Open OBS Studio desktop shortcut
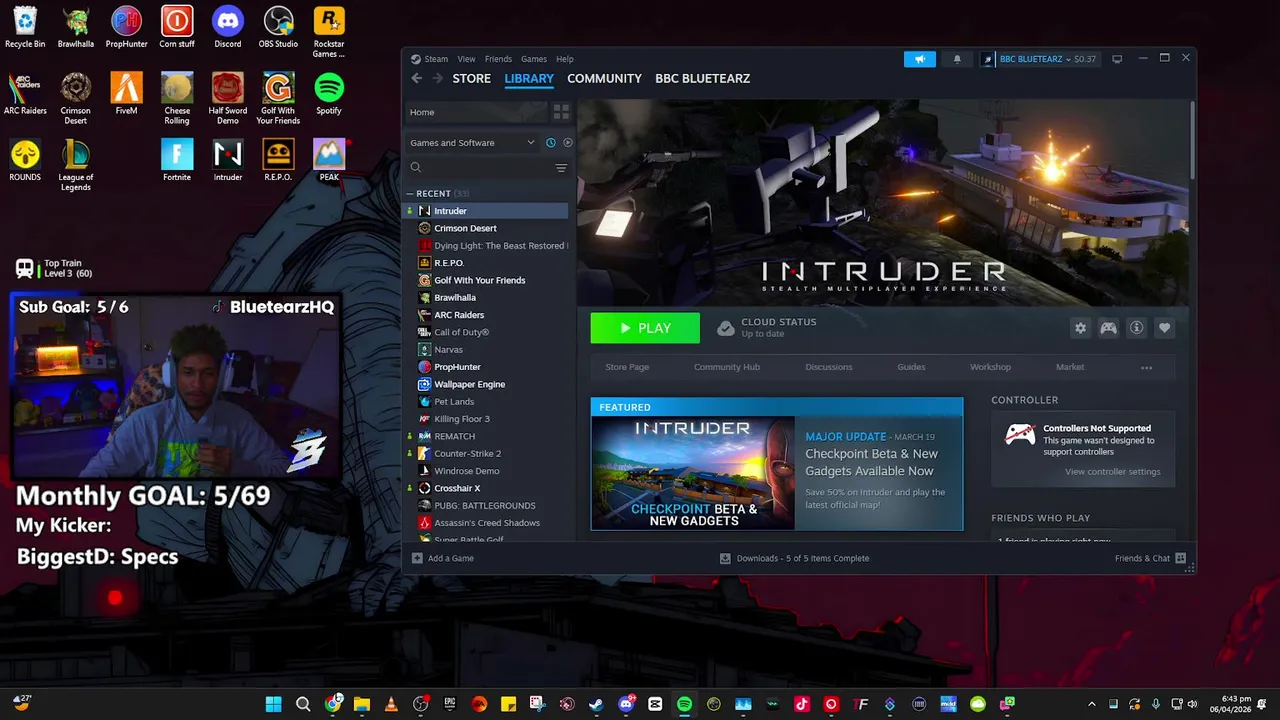 coord(278,27)
